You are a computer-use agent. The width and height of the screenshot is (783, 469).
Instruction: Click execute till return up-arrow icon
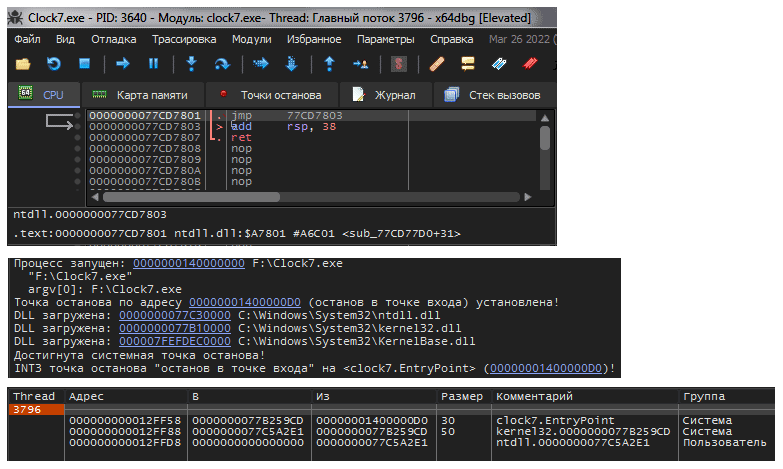[329, 64]
